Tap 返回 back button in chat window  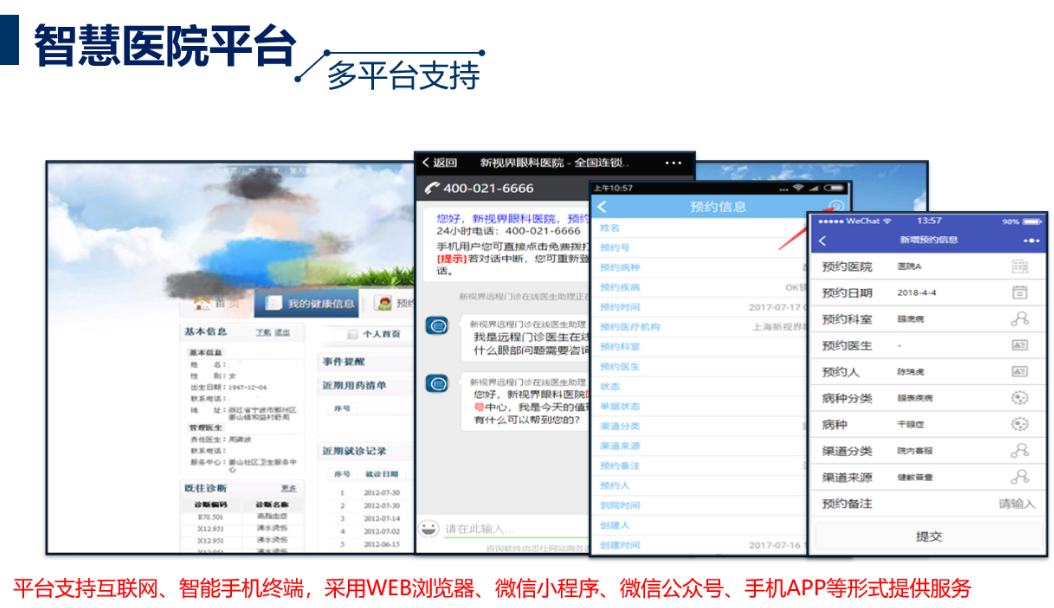coord(440,163)
